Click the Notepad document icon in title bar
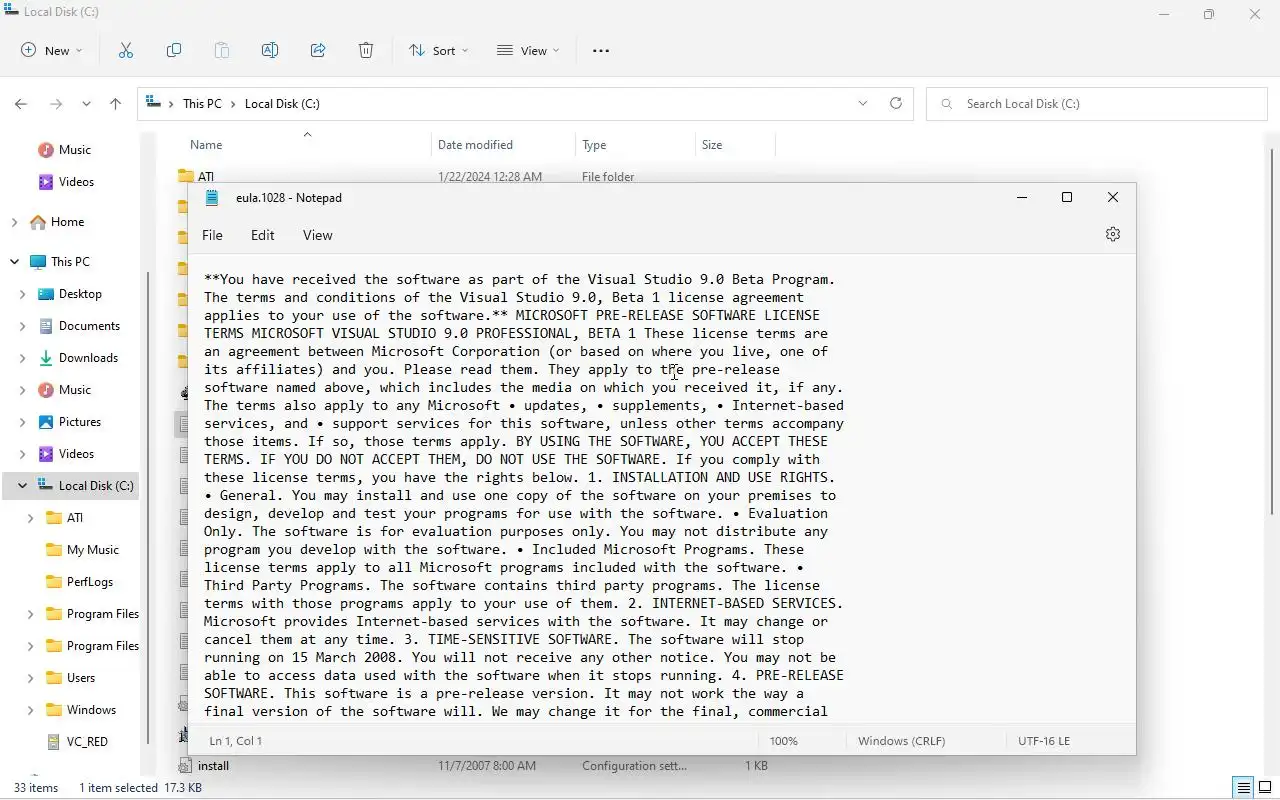This screenshot has width=1280, height=800. (x=211, y=198)
